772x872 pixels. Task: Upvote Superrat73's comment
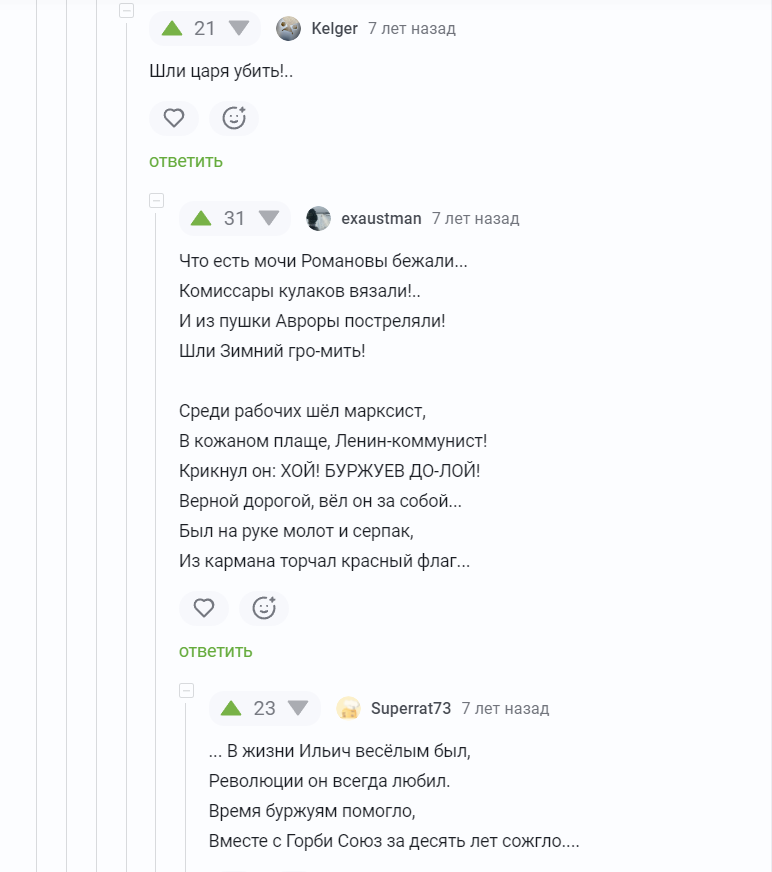click(231, 708)
